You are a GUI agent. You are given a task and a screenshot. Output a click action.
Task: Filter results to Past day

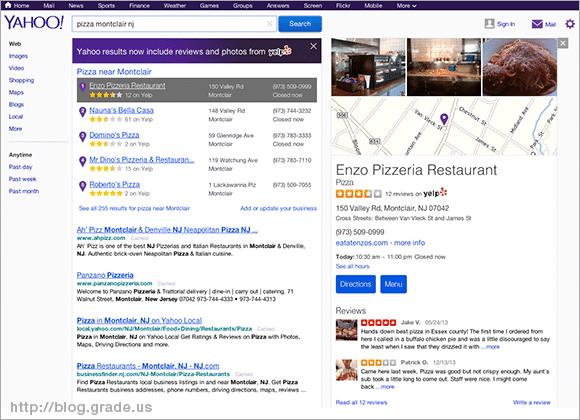click(20, 167)
